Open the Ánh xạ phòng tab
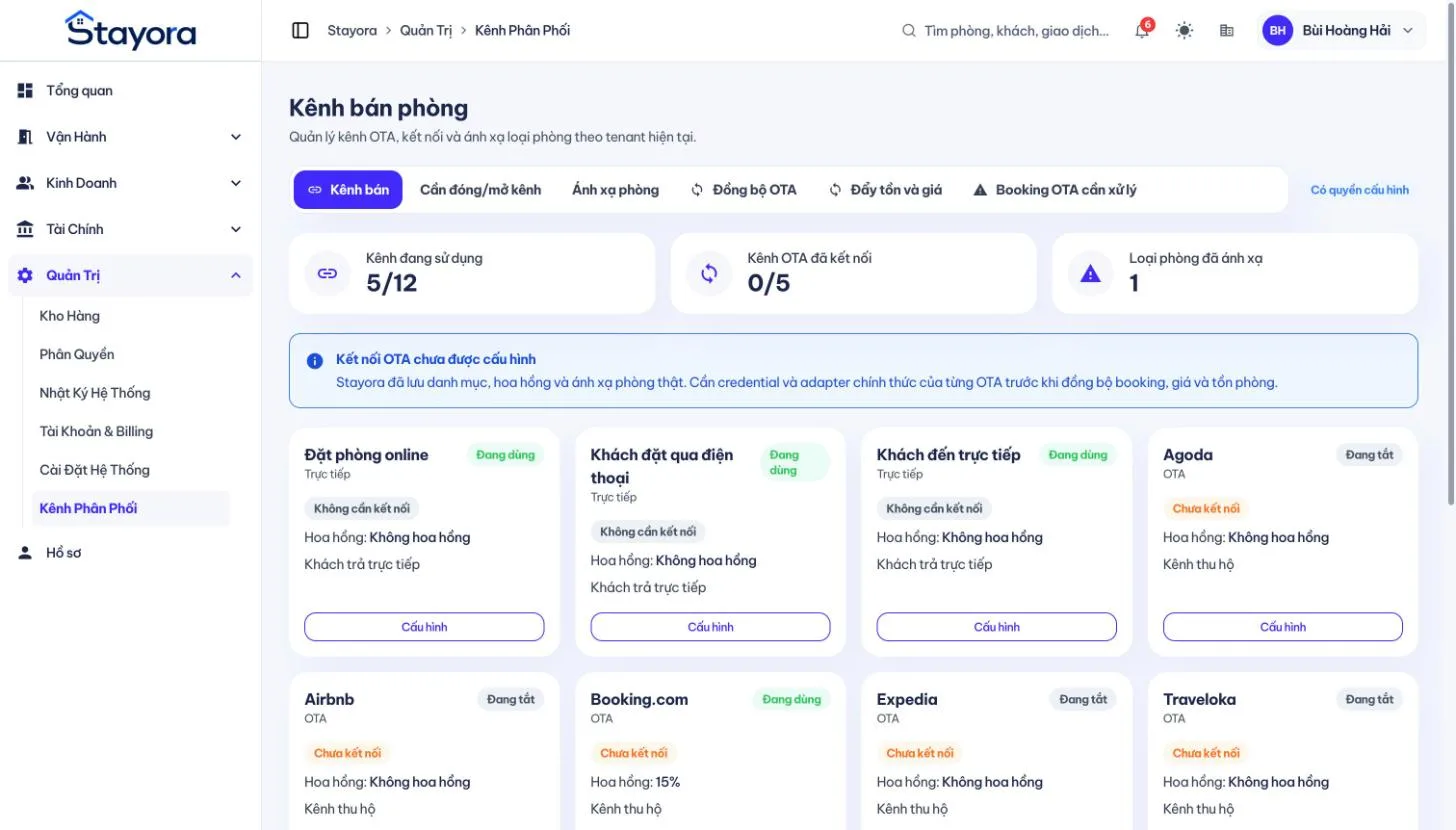The image size is (1456, 830). tap(616, 189)
